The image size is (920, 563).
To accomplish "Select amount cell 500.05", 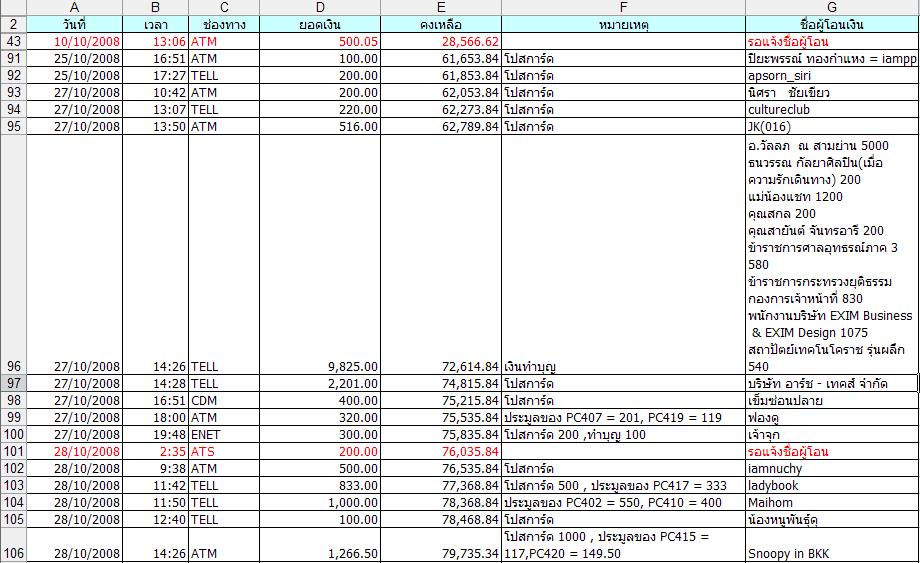I will coord(320,42).
